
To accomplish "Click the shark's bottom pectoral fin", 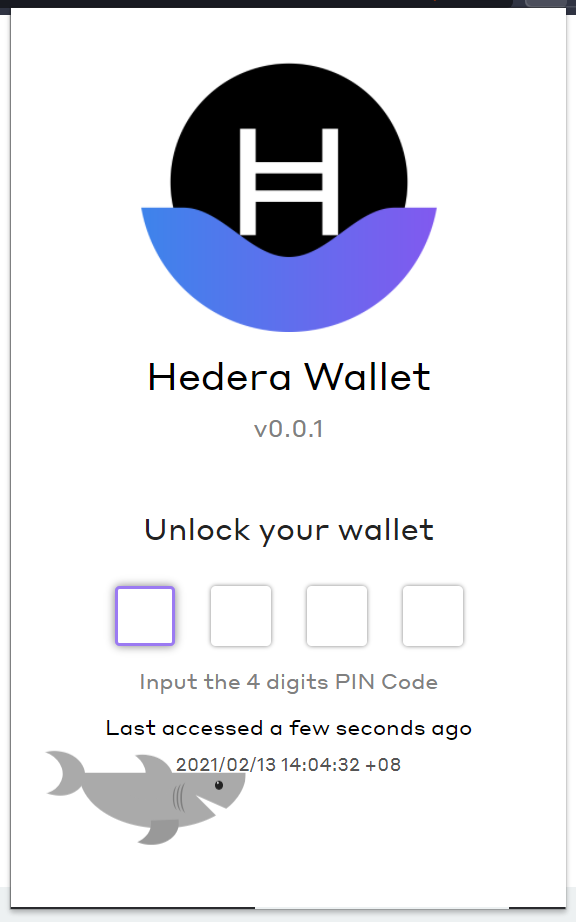I will (160, 832).
